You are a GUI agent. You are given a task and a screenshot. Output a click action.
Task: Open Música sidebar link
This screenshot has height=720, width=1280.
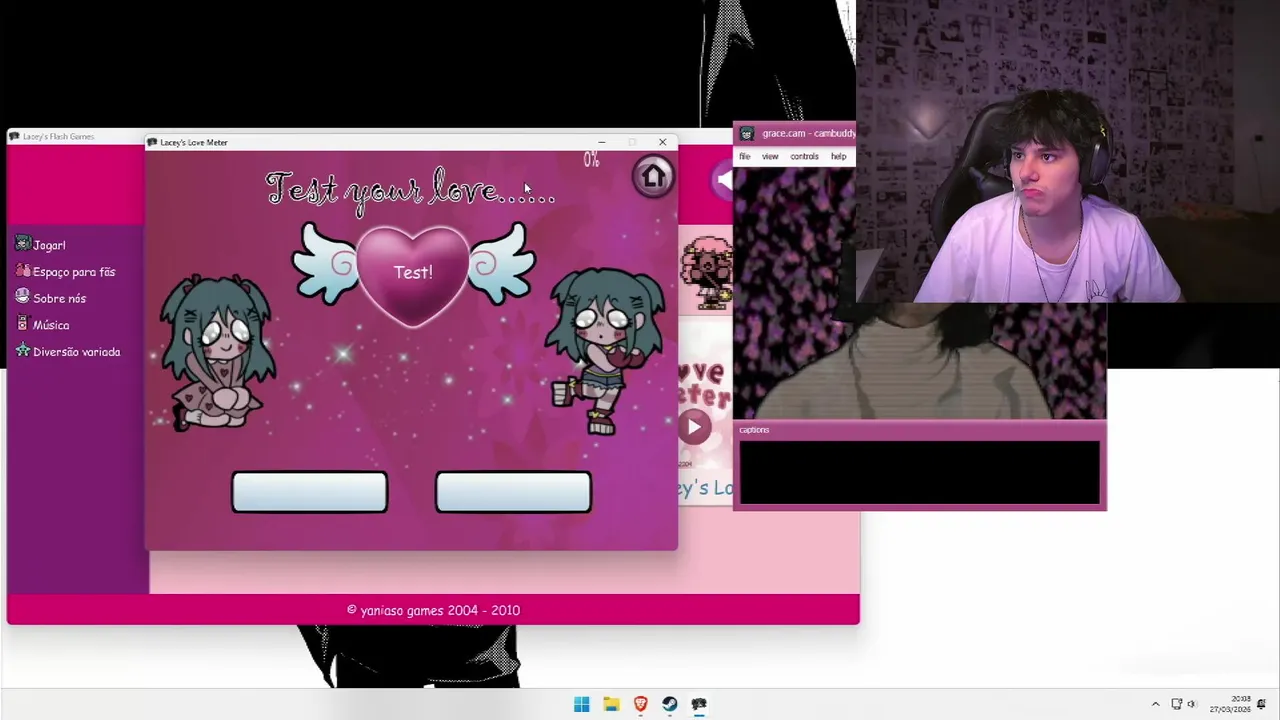click(x=51, y=325)
